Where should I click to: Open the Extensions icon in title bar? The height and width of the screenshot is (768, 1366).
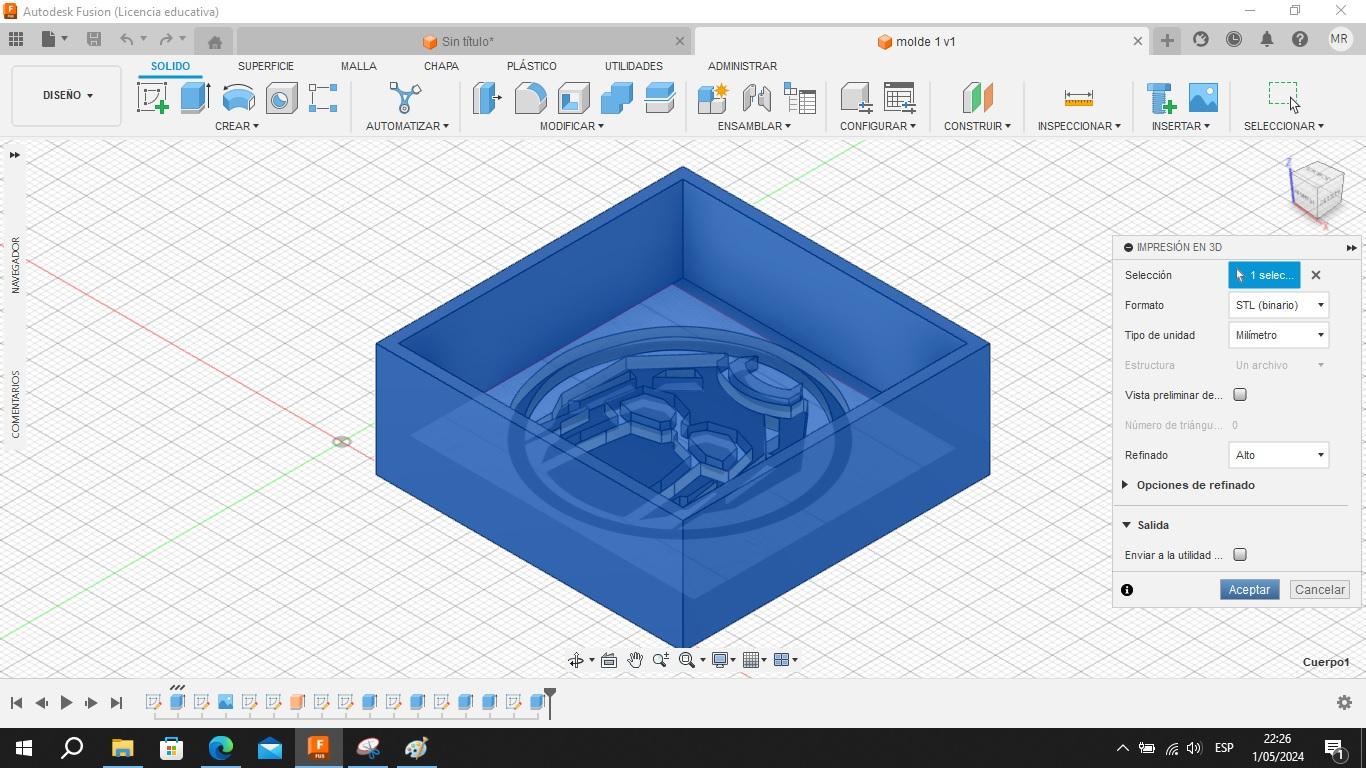(1201, 39)
